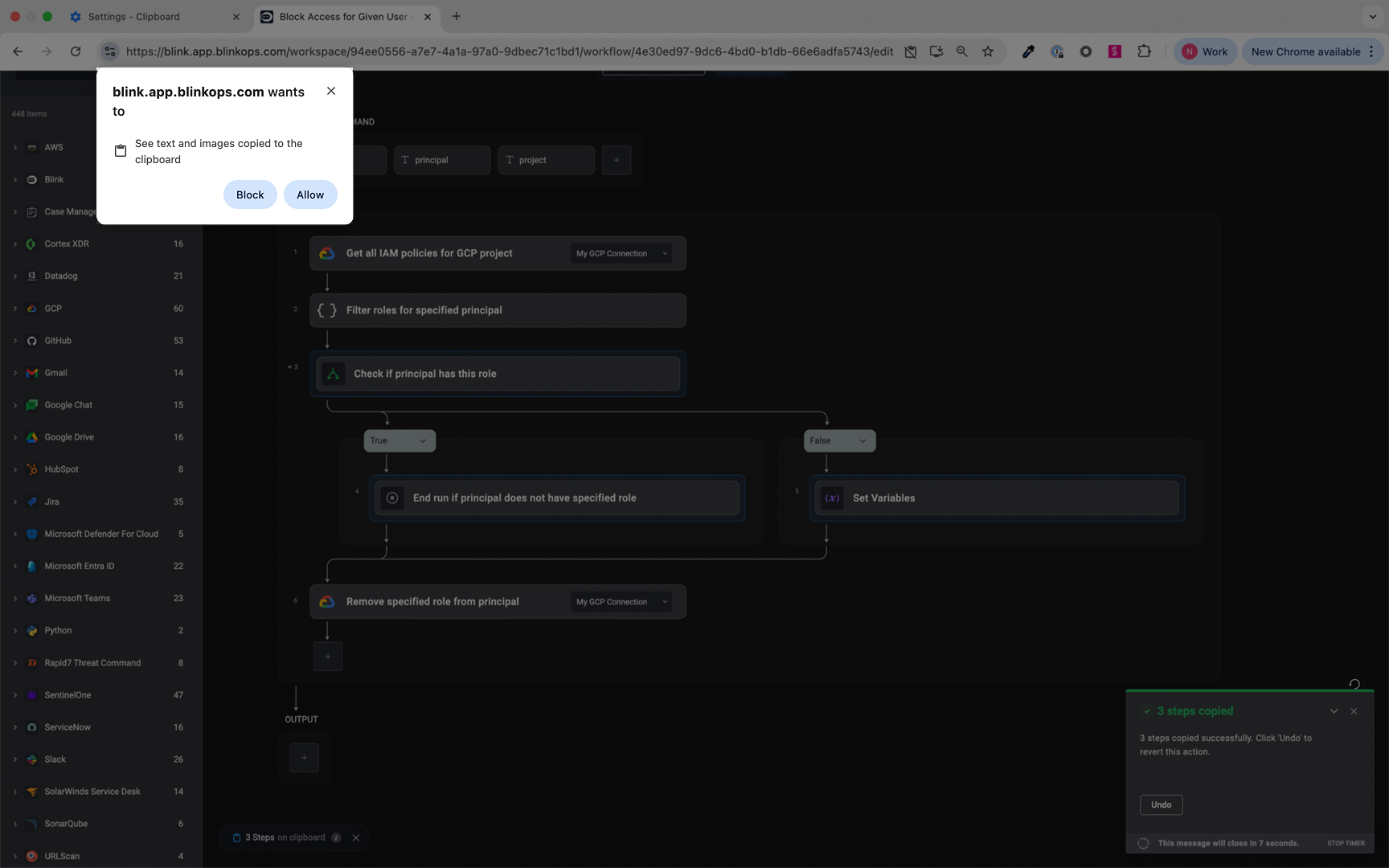This screenshot has width=1389, height=868.
Task: Select Check if principal has this role step
Action: point(498,374)
